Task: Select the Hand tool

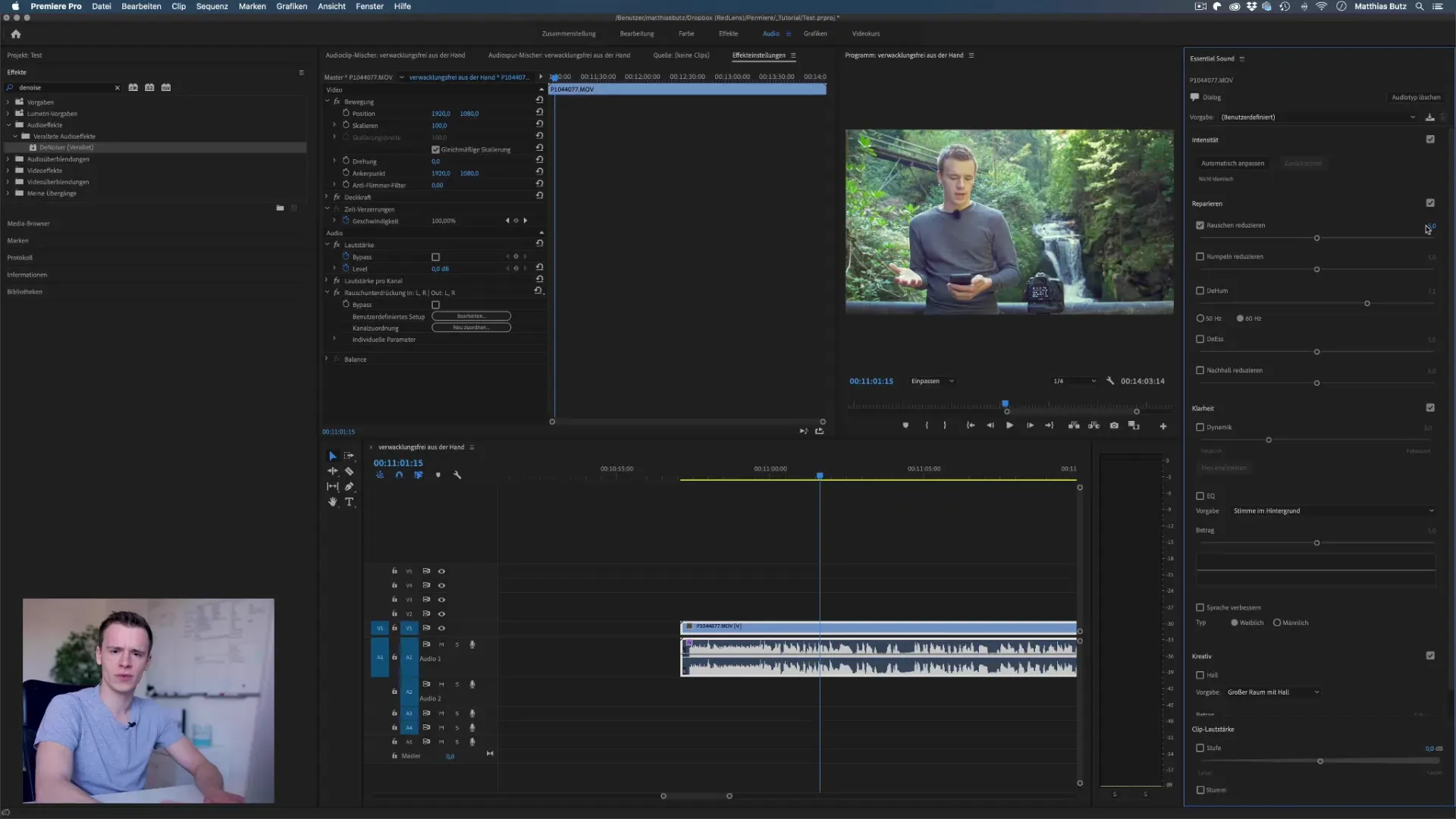Action: click(x=332, y=502)
